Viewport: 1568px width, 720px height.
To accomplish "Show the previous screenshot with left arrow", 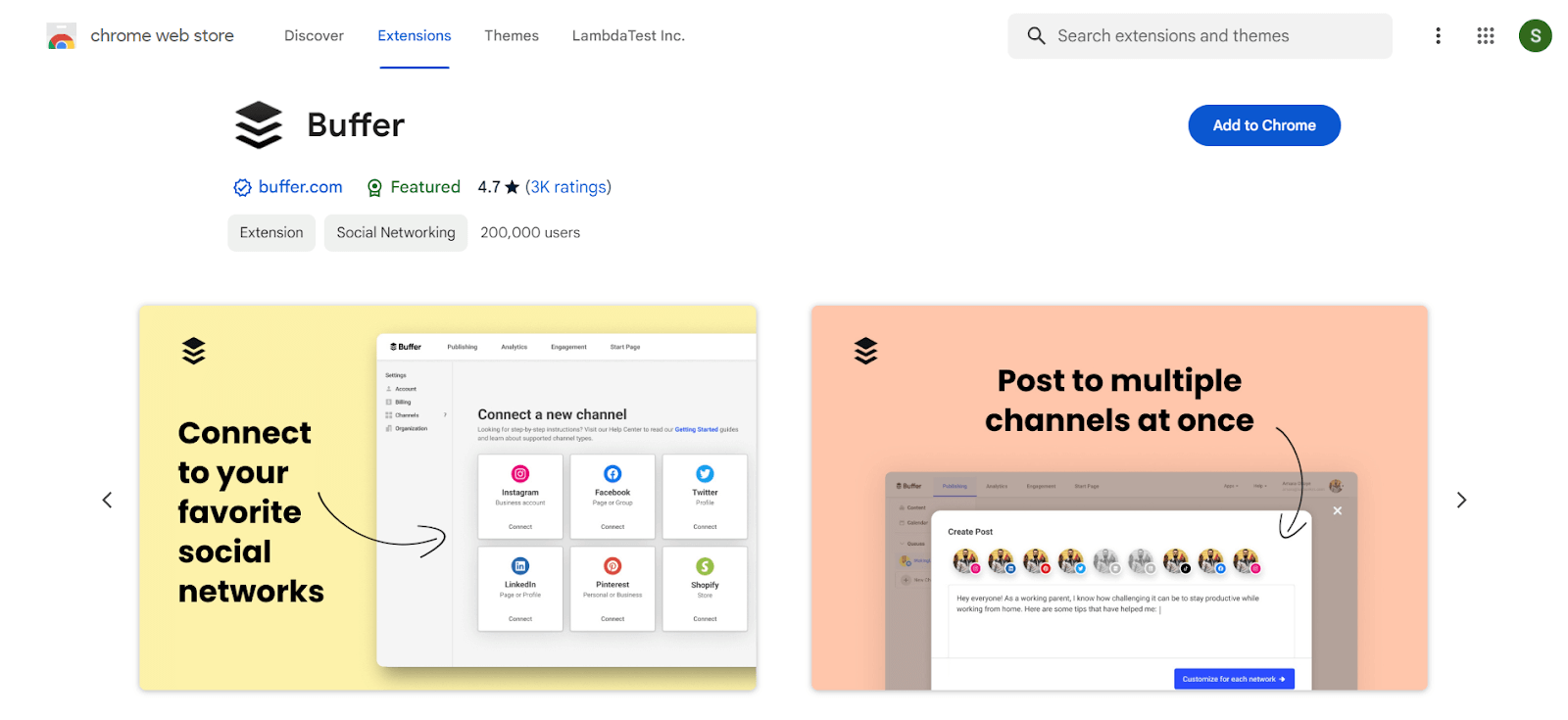I will tap(107, 501).
